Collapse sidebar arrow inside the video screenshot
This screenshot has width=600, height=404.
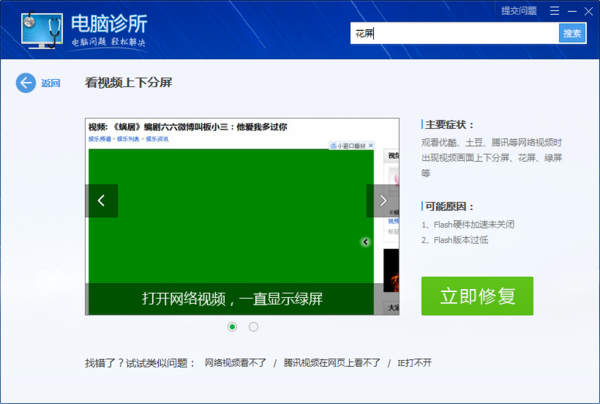(x=366, y=242)
